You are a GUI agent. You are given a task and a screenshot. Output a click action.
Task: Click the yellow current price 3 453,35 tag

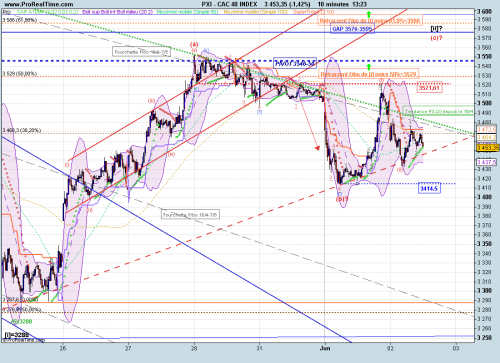pyautogui.click(x=487, y=148)
